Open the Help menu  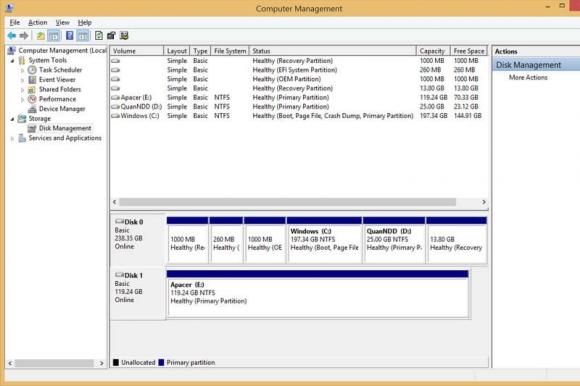[x=85, y=23]
